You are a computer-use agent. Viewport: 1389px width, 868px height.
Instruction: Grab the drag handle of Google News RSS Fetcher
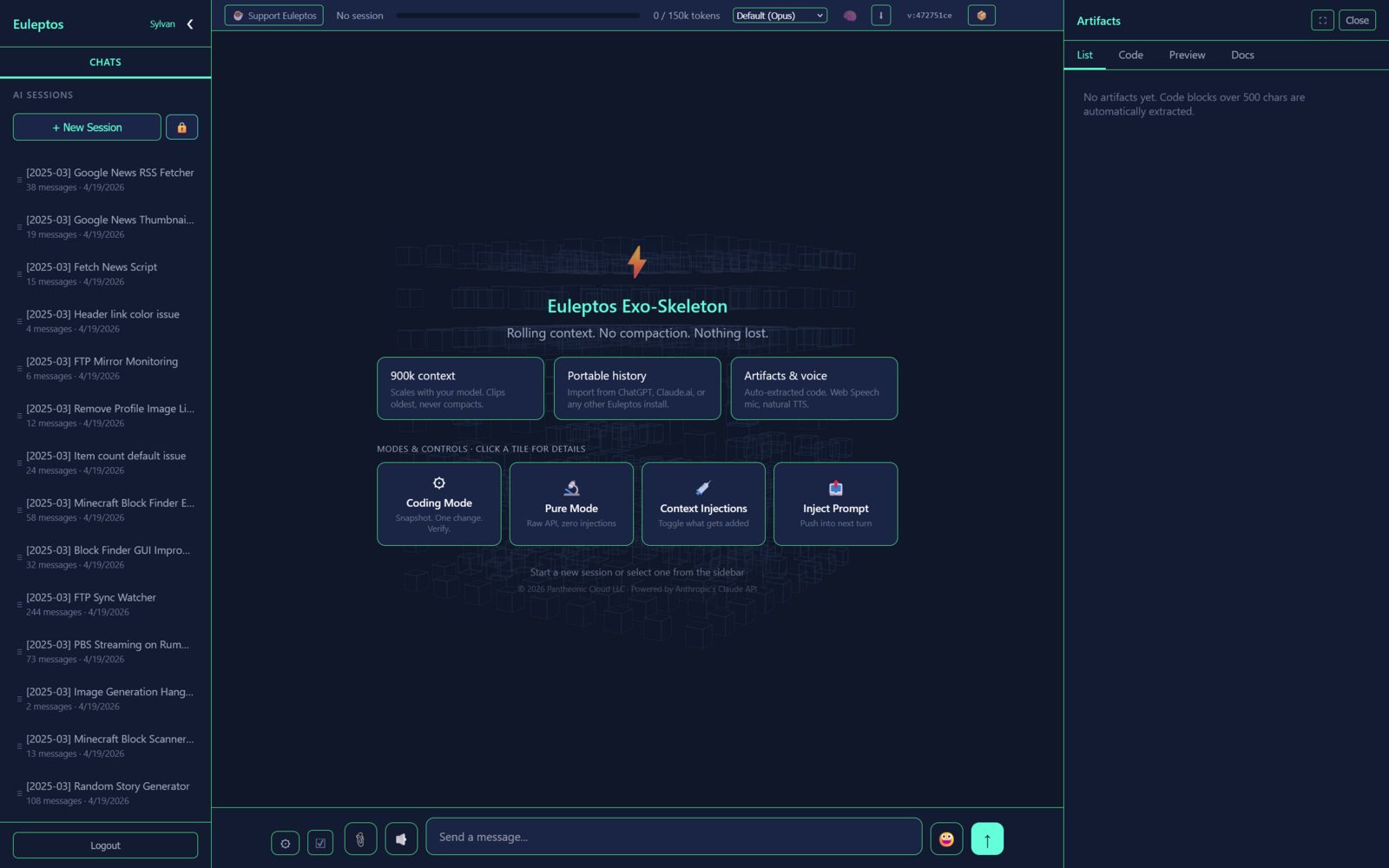click(19, 180)
